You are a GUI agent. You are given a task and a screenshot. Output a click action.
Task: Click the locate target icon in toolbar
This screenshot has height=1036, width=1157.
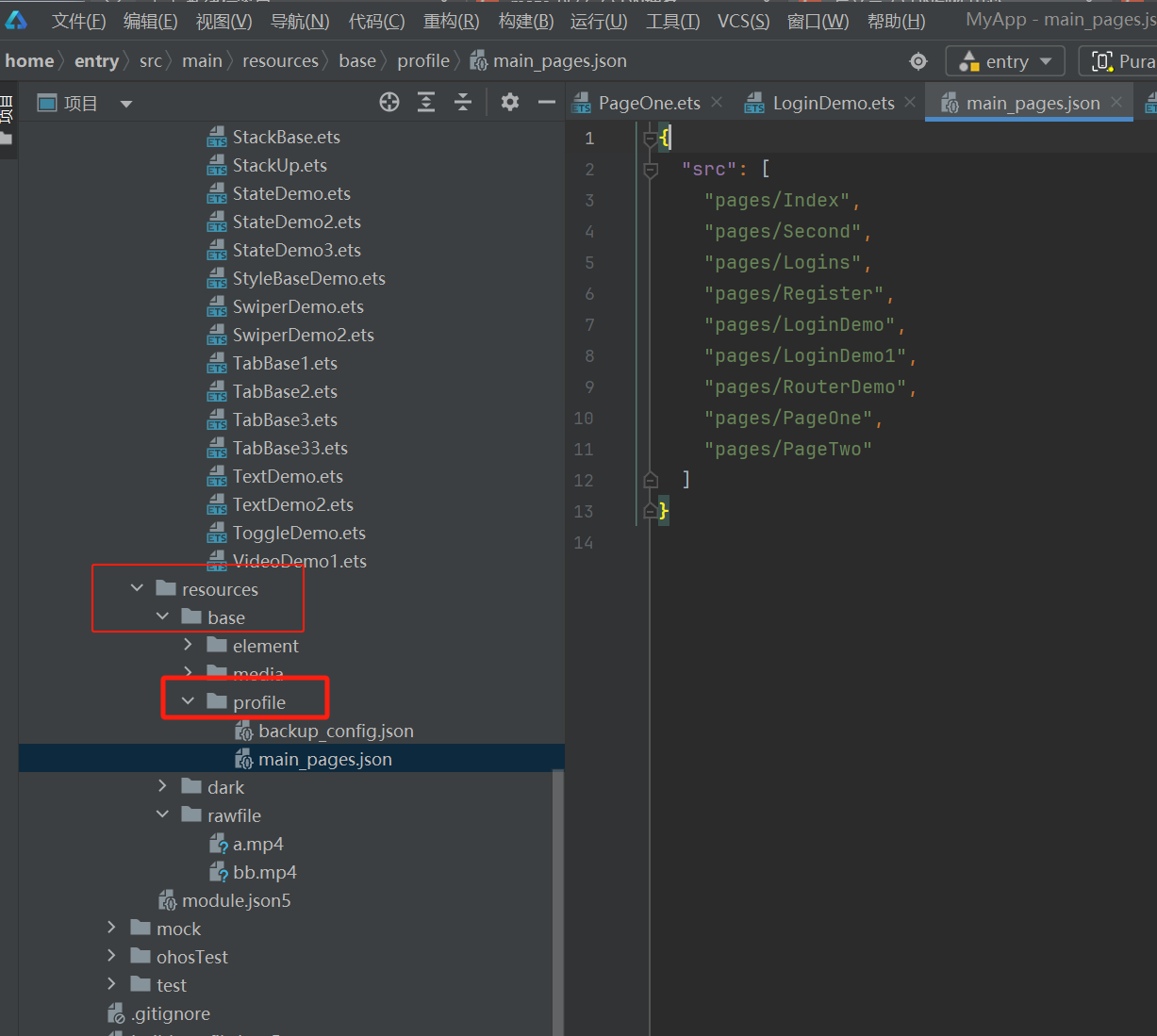[x=918, y=61]
